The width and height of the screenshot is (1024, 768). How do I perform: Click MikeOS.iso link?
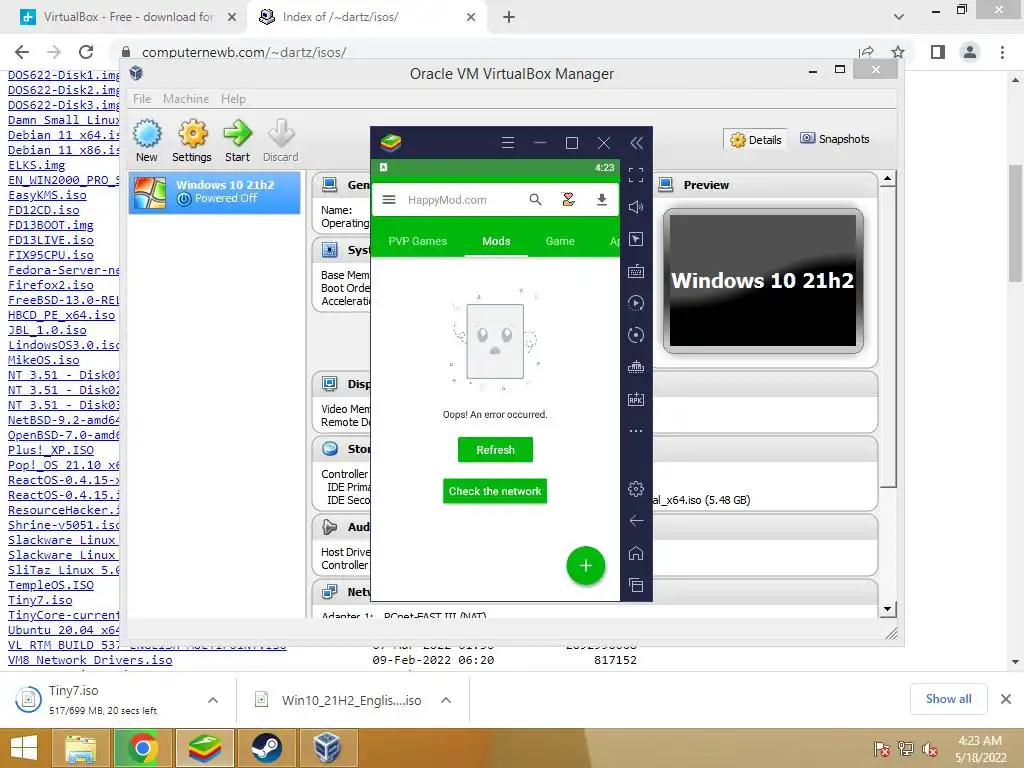pyautogui.click(x=44, y=360)
